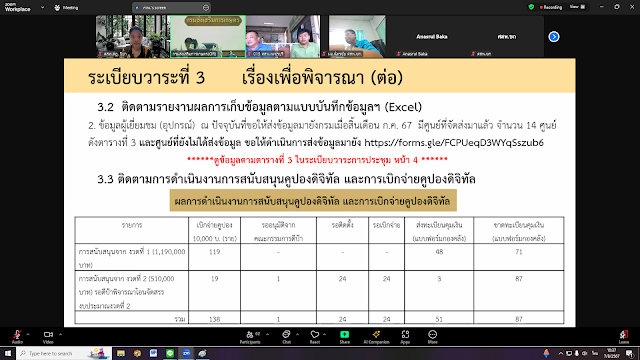Open the shared screen options ellipsis

[x=206, y=7]
